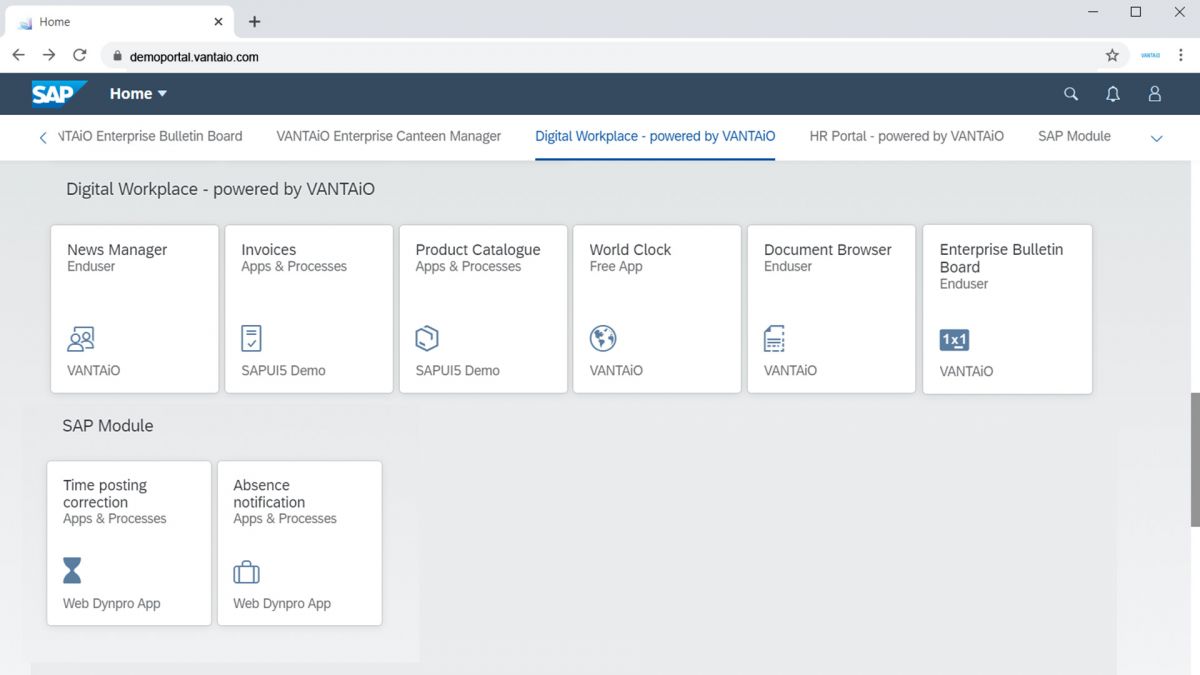The width and height of the screenshot is (1200, 675).
Task: Click the News Manager people icon
Action: point(81,339)
